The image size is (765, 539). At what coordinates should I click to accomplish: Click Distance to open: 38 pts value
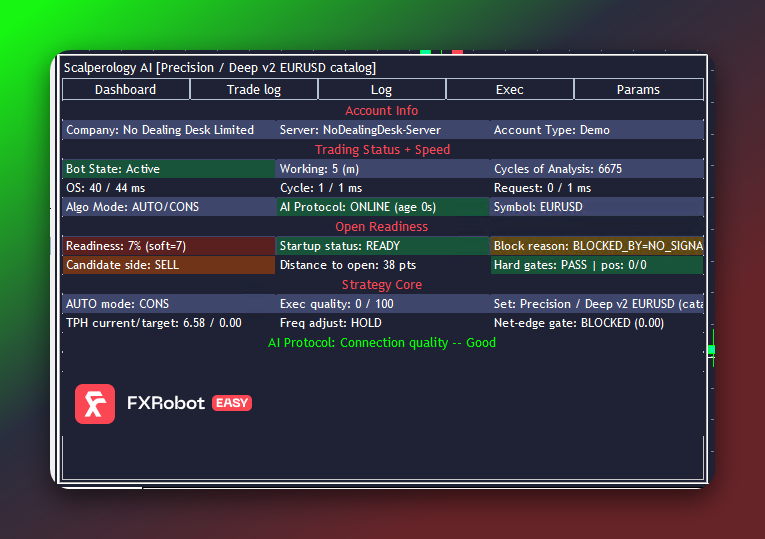pos(348,265)
